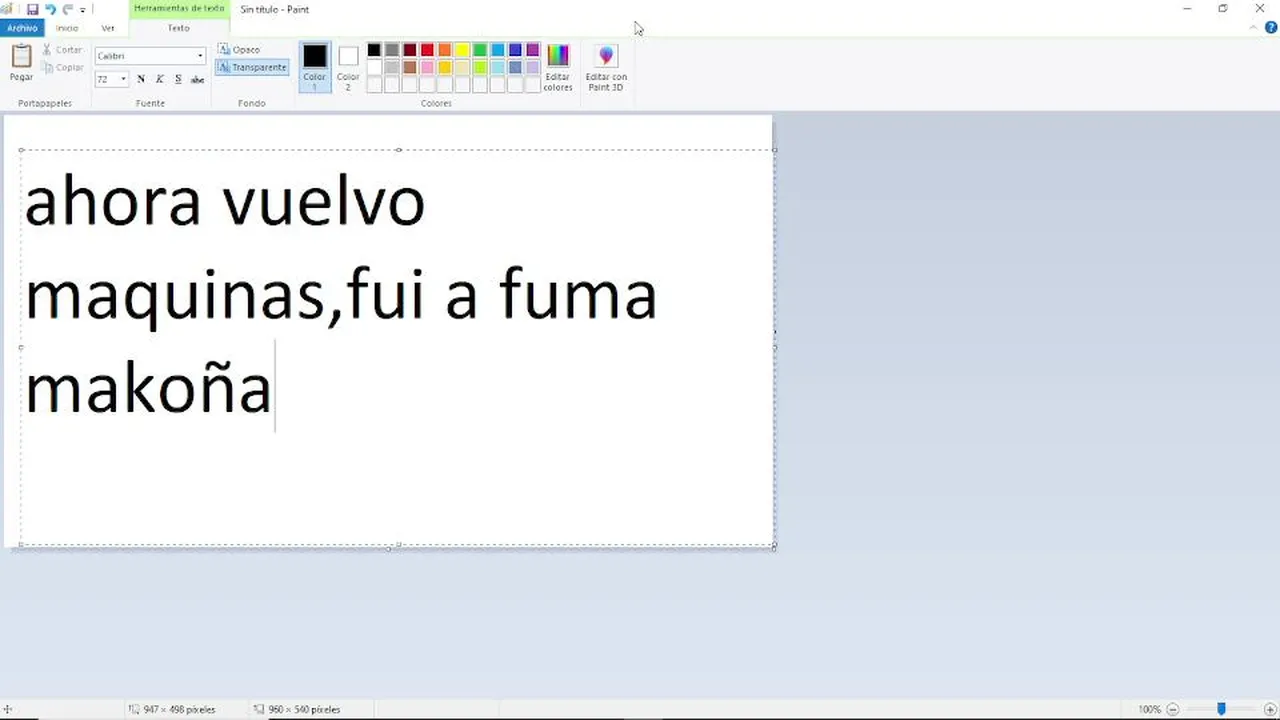
Task: Click the 947 × 498 píxeles selection size
Action: (179, 709)
